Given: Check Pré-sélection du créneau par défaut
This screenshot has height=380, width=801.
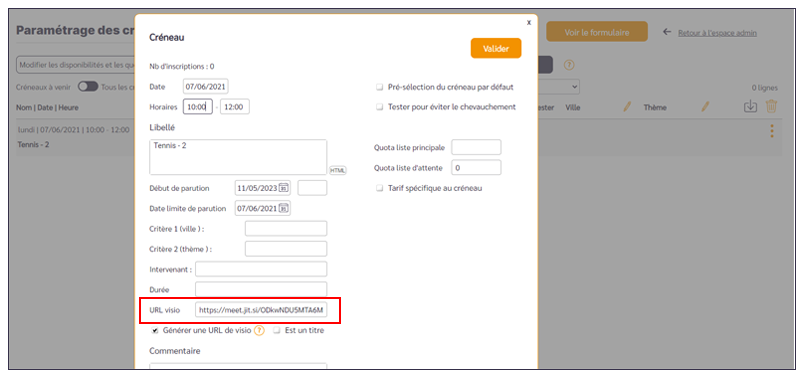Looking at the screenshot, I should point(379,87).
